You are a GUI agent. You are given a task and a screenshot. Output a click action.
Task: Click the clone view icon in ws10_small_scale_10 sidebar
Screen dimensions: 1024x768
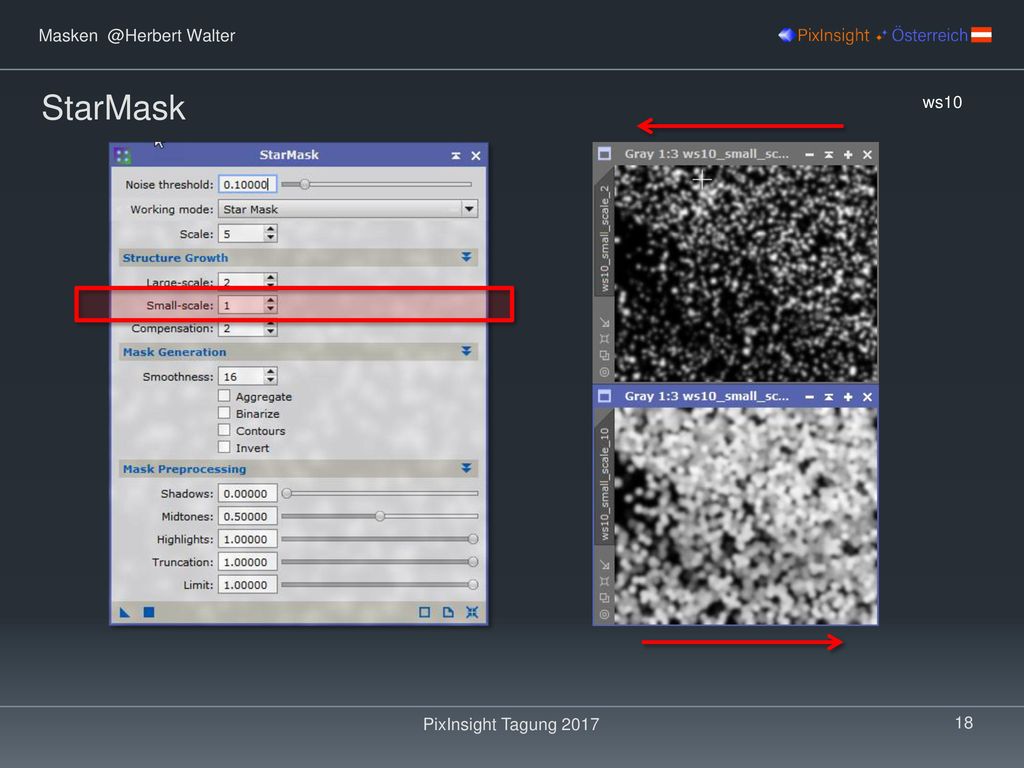(x=605, y=598)
